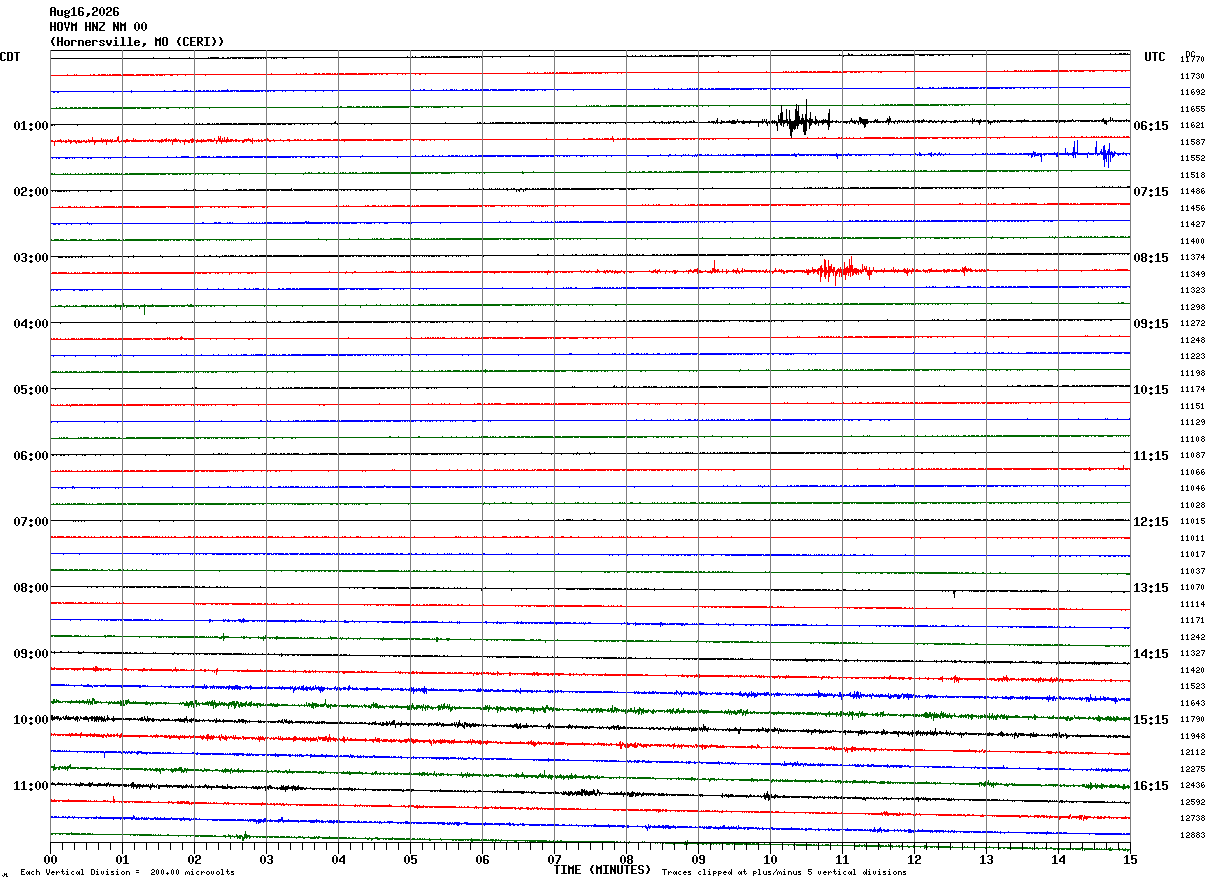Viewport: 1210px width, 886px height.
Task: Click the DC offset value "11790"
Action: point(1192,720)
